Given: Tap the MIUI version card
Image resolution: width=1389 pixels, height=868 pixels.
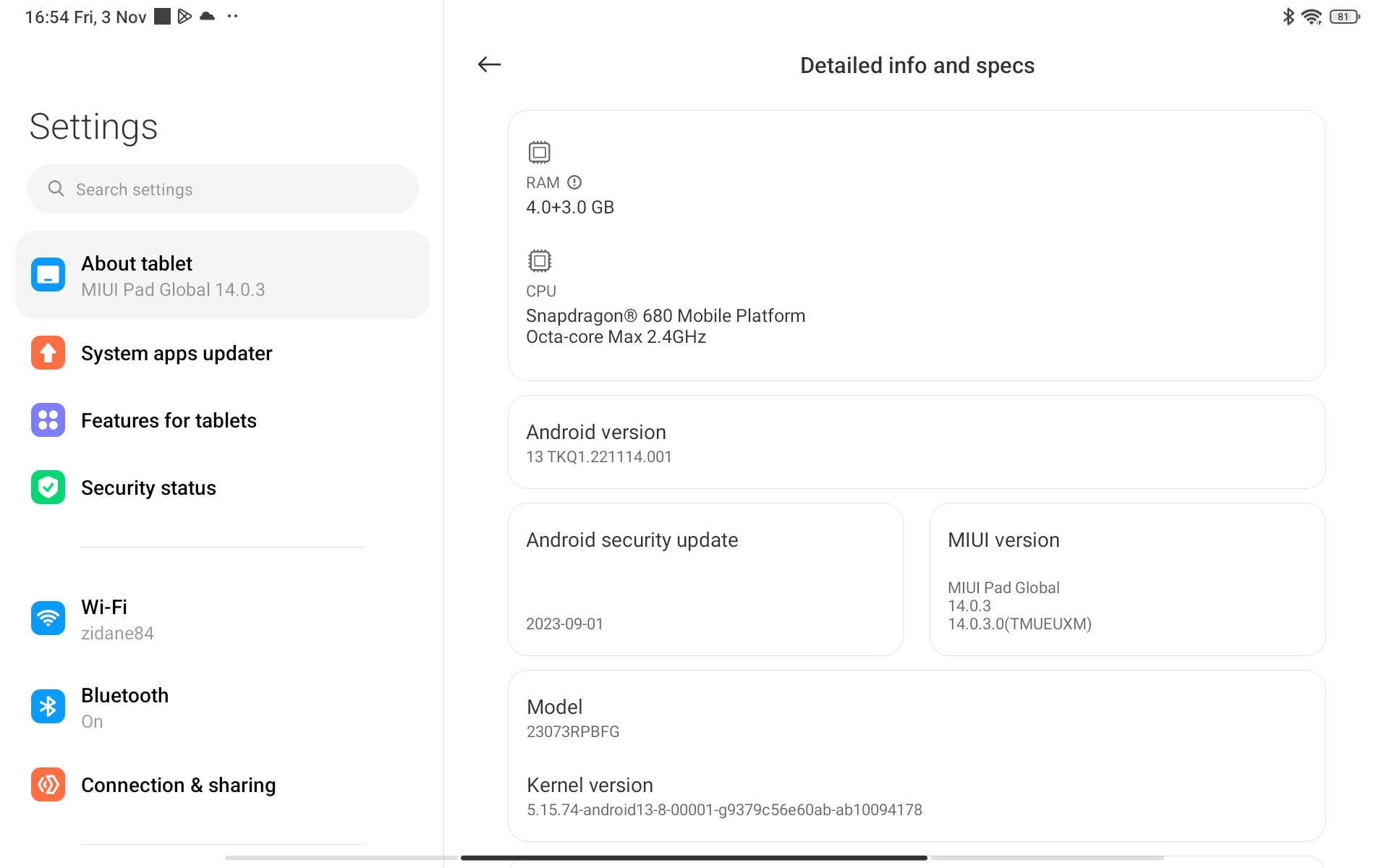Looking at the screenshot, I should [x=1126, y=579].
